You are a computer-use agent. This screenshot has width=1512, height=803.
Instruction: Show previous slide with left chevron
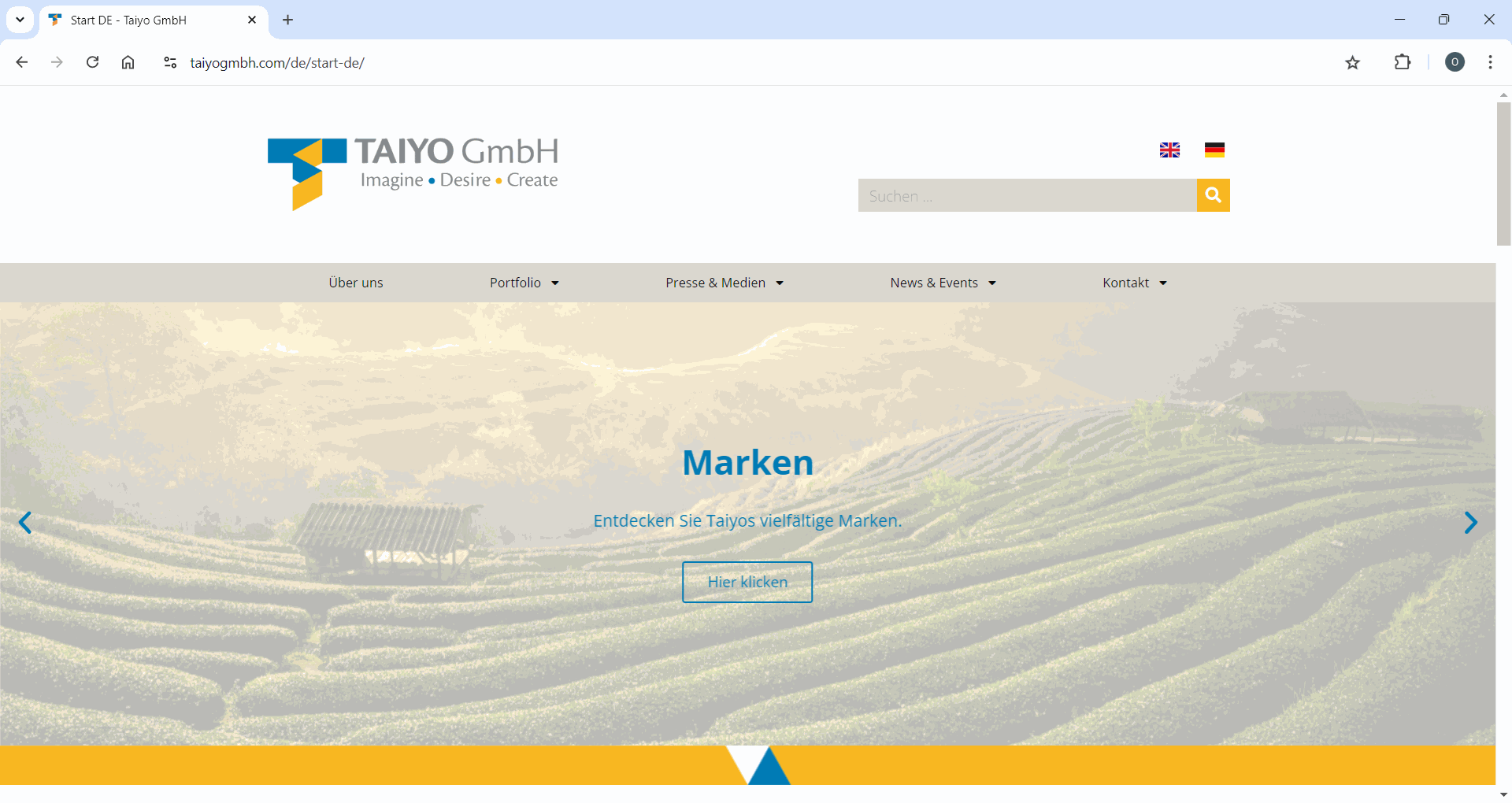[25, 523]
